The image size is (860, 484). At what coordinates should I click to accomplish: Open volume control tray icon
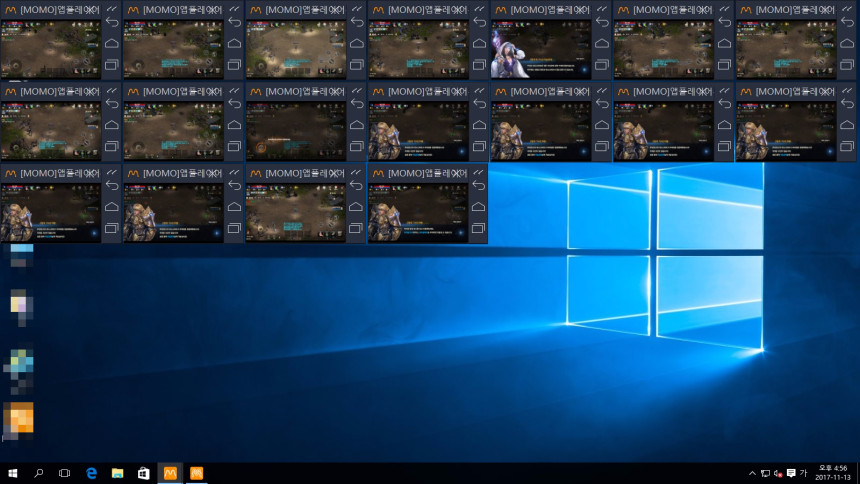point(778,473)
